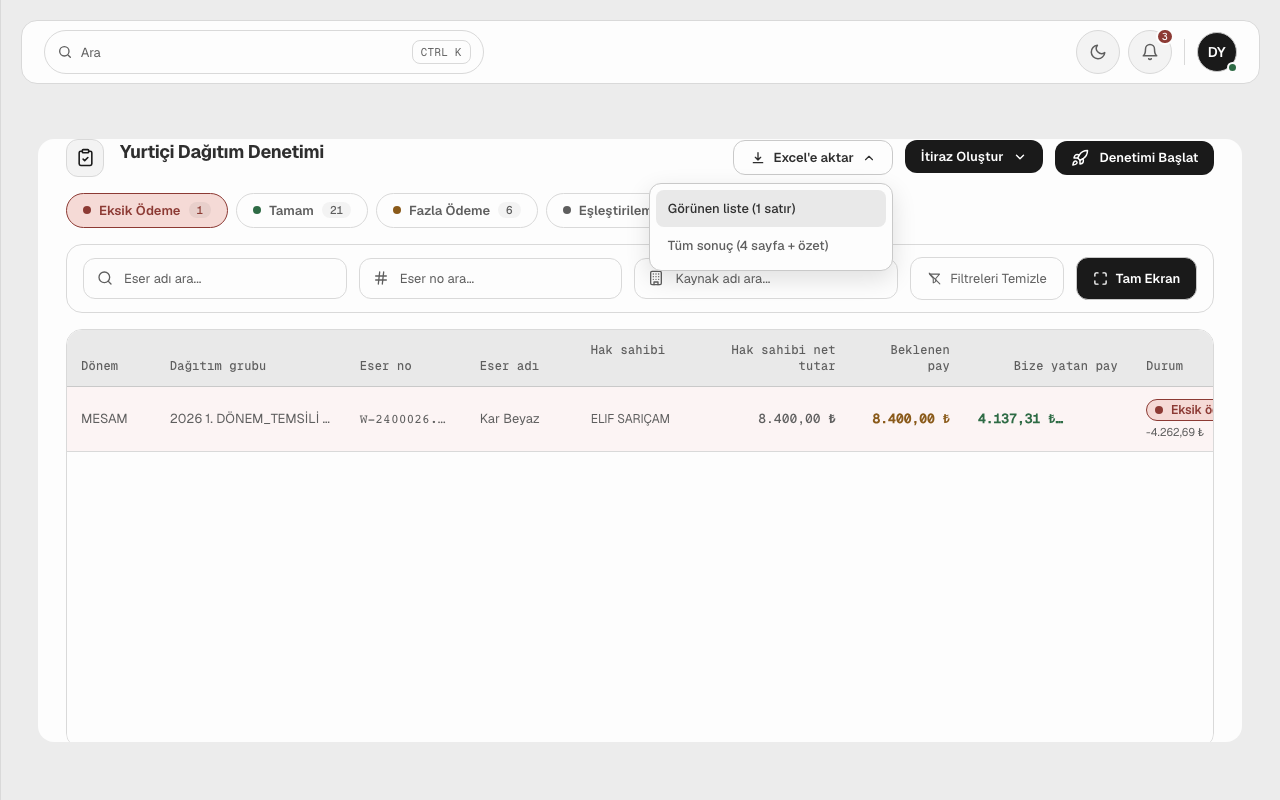Click the Dönem column header

tap(100, 366)
